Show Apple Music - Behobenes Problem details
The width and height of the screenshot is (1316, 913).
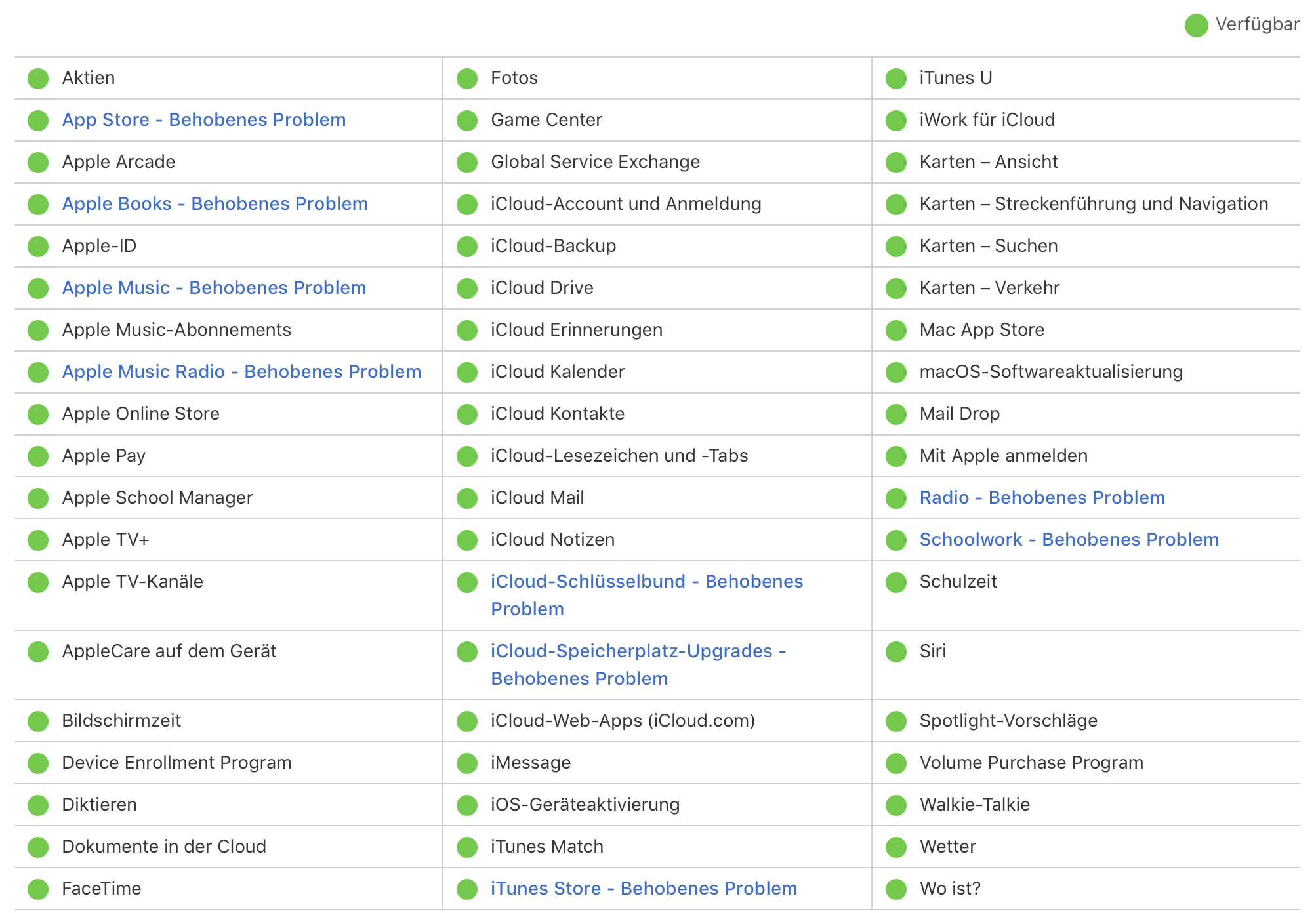click(x=214, y=288)
